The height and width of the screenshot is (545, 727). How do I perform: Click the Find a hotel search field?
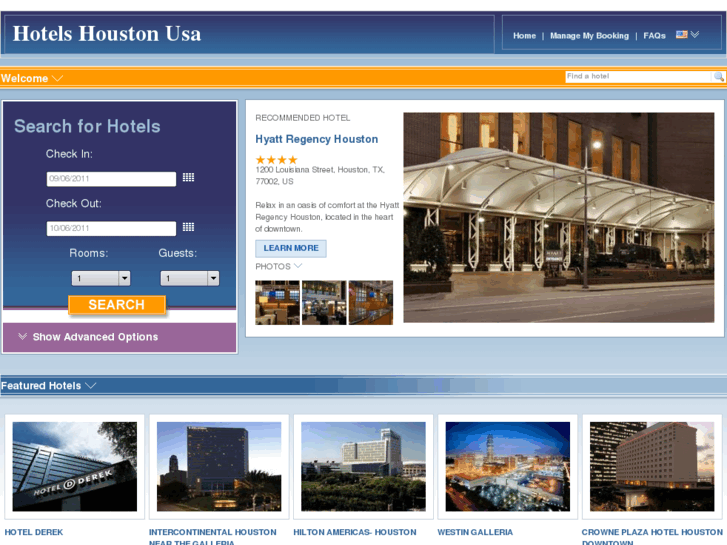click(x=638, y=77)
